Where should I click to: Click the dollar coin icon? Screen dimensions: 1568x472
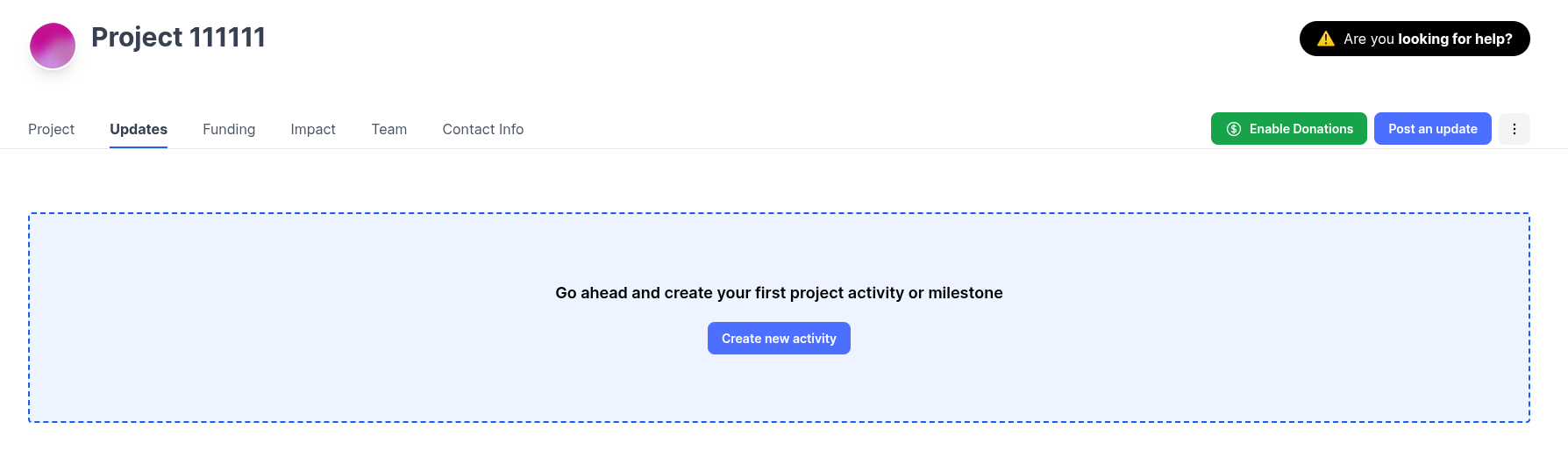pyautogui.click(x=1234, y=129)
